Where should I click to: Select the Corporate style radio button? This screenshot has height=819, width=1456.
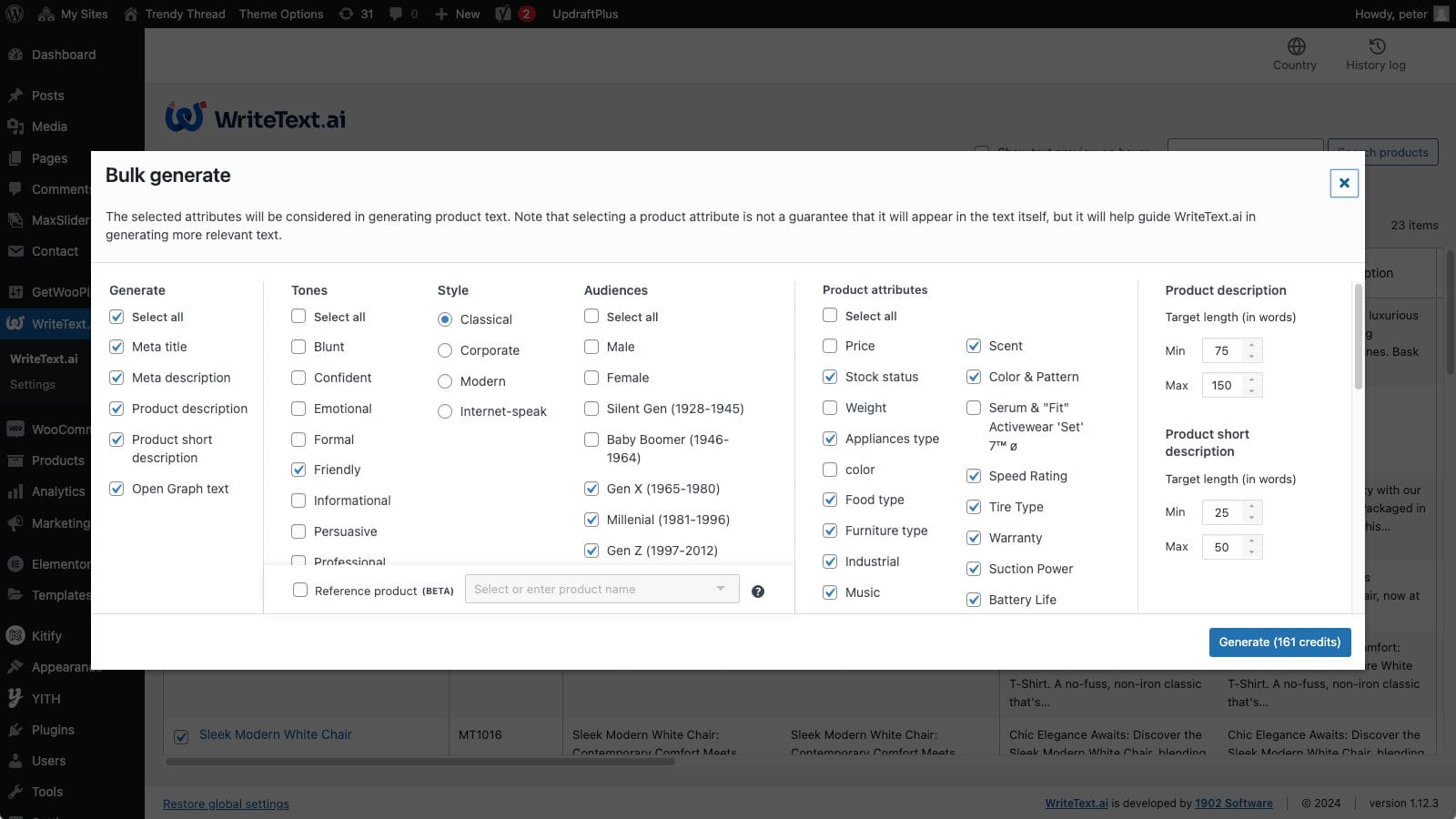click(x=445, y=350)
